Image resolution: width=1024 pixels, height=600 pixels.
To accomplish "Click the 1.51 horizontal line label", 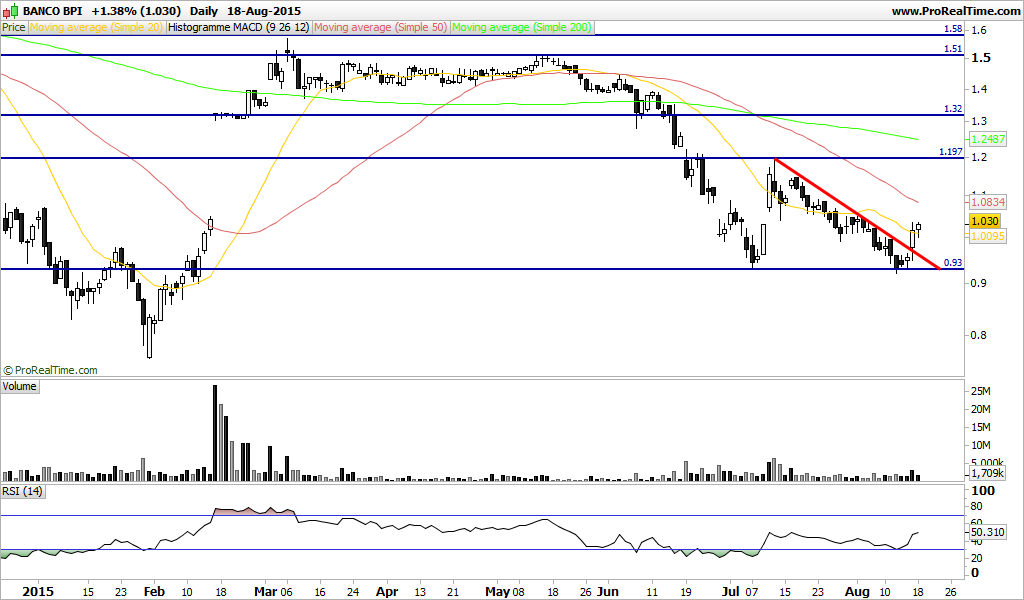I will (953, 49).
